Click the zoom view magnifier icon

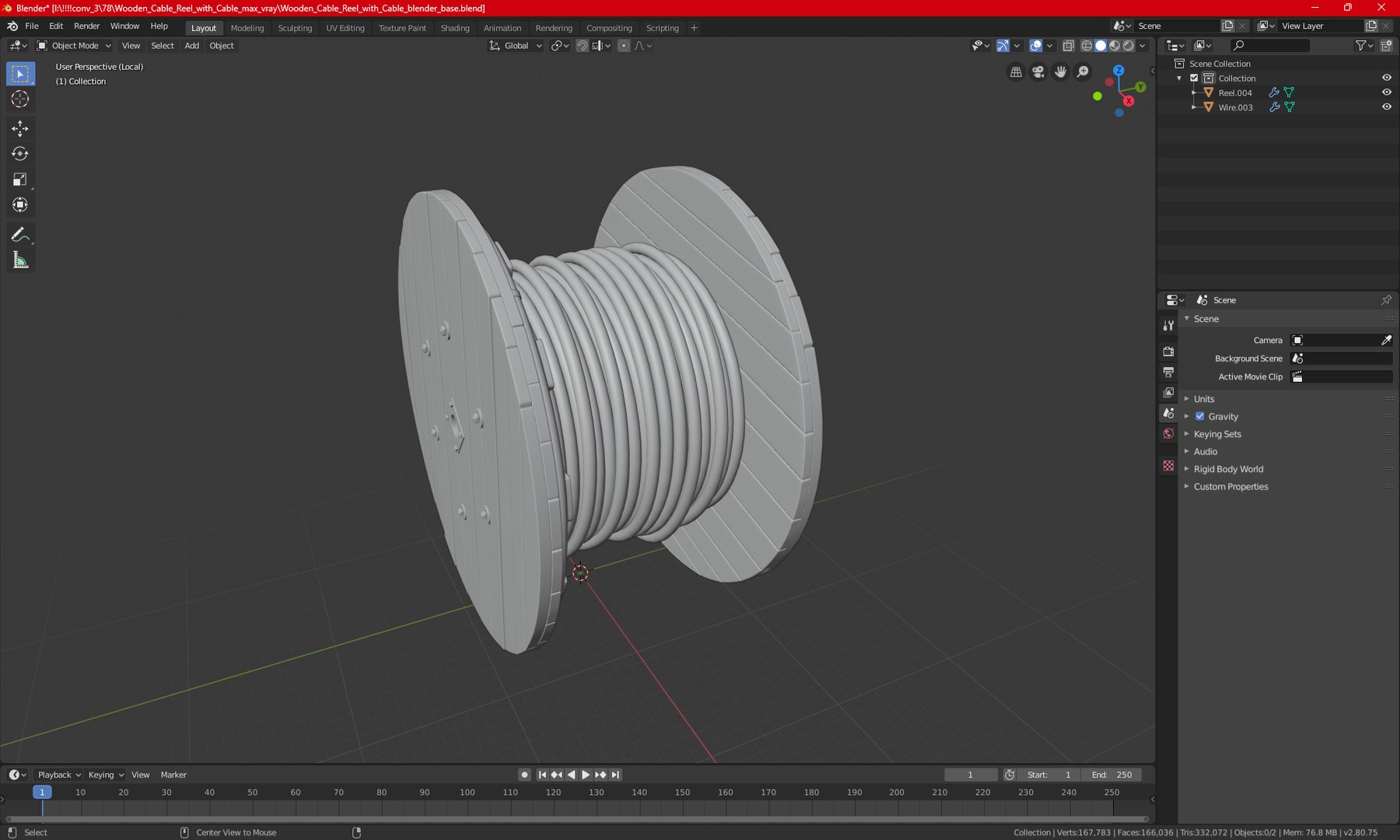[1083, 72]
